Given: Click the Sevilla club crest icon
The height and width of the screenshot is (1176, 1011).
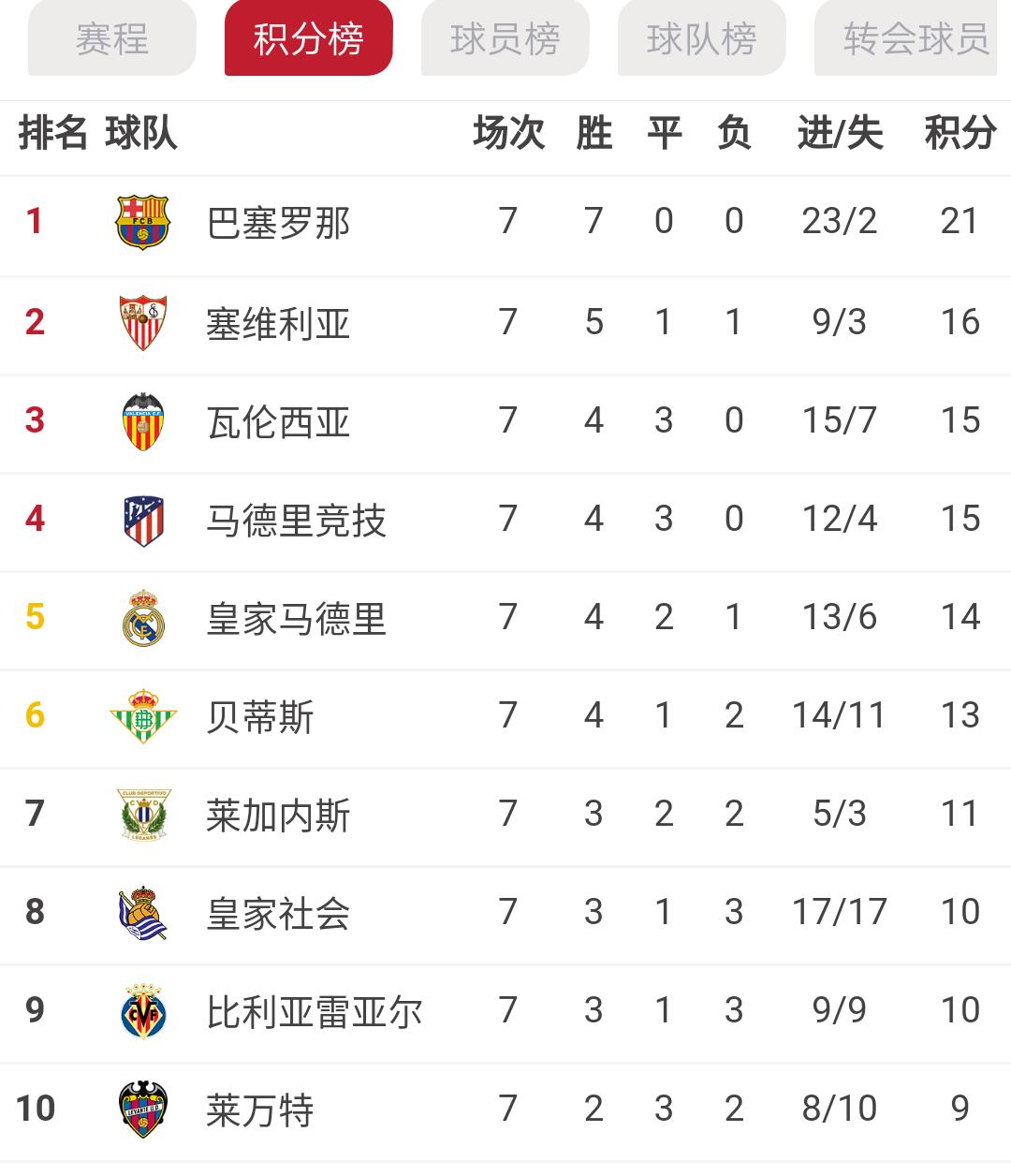Looking at the screenshot, I should pos(145,321).
